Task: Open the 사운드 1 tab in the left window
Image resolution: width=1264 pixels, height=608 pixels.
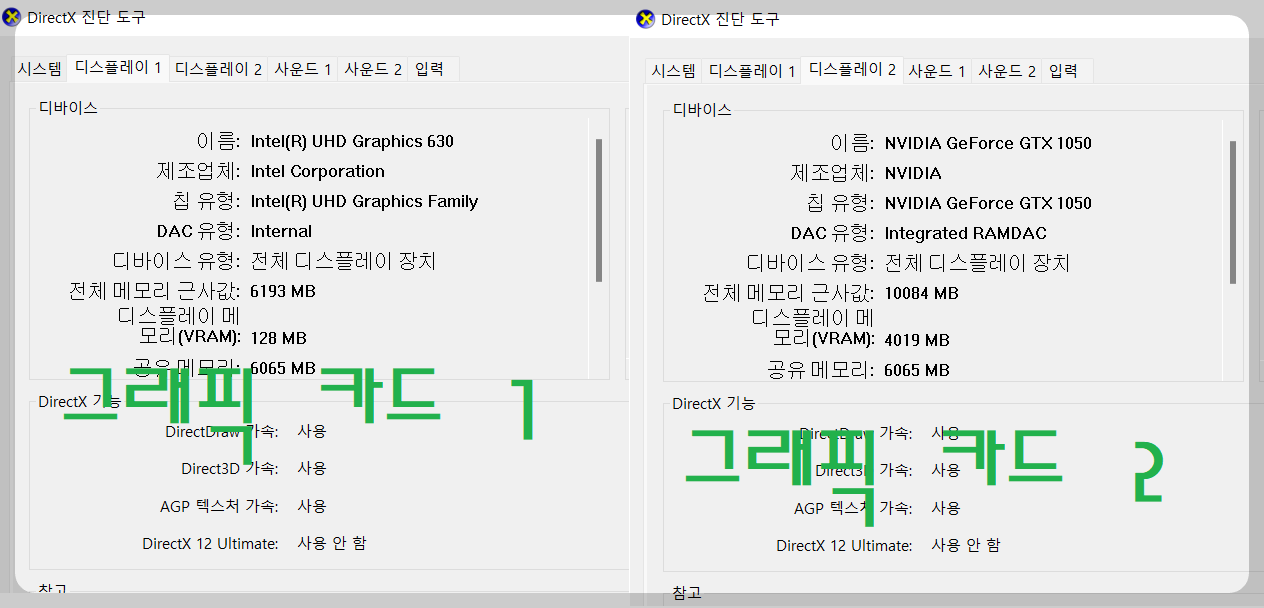Action: coord(303,69)
